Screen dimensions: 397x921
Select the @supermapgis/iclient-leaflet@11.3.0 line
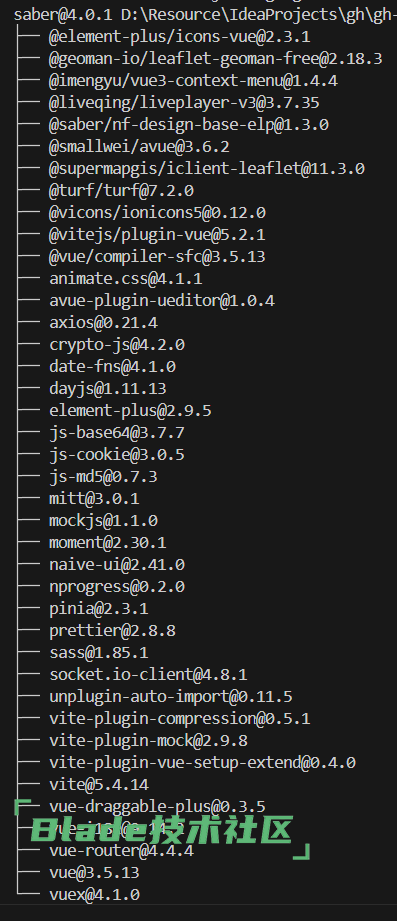pos(207,169)
